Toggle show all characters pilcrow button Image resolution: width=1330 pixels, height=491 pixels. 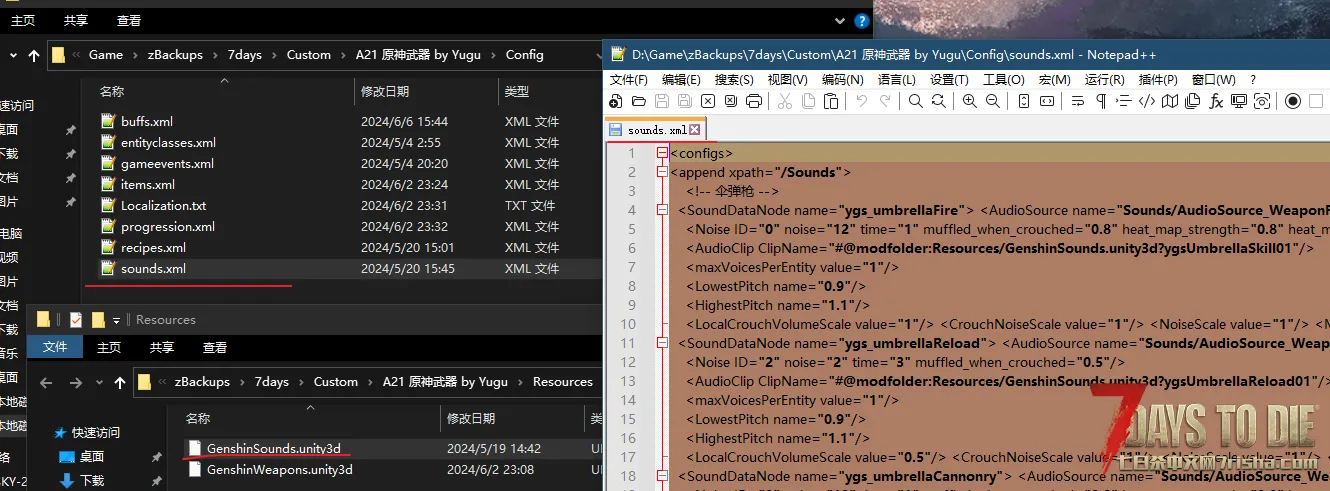pos(1101,101)
